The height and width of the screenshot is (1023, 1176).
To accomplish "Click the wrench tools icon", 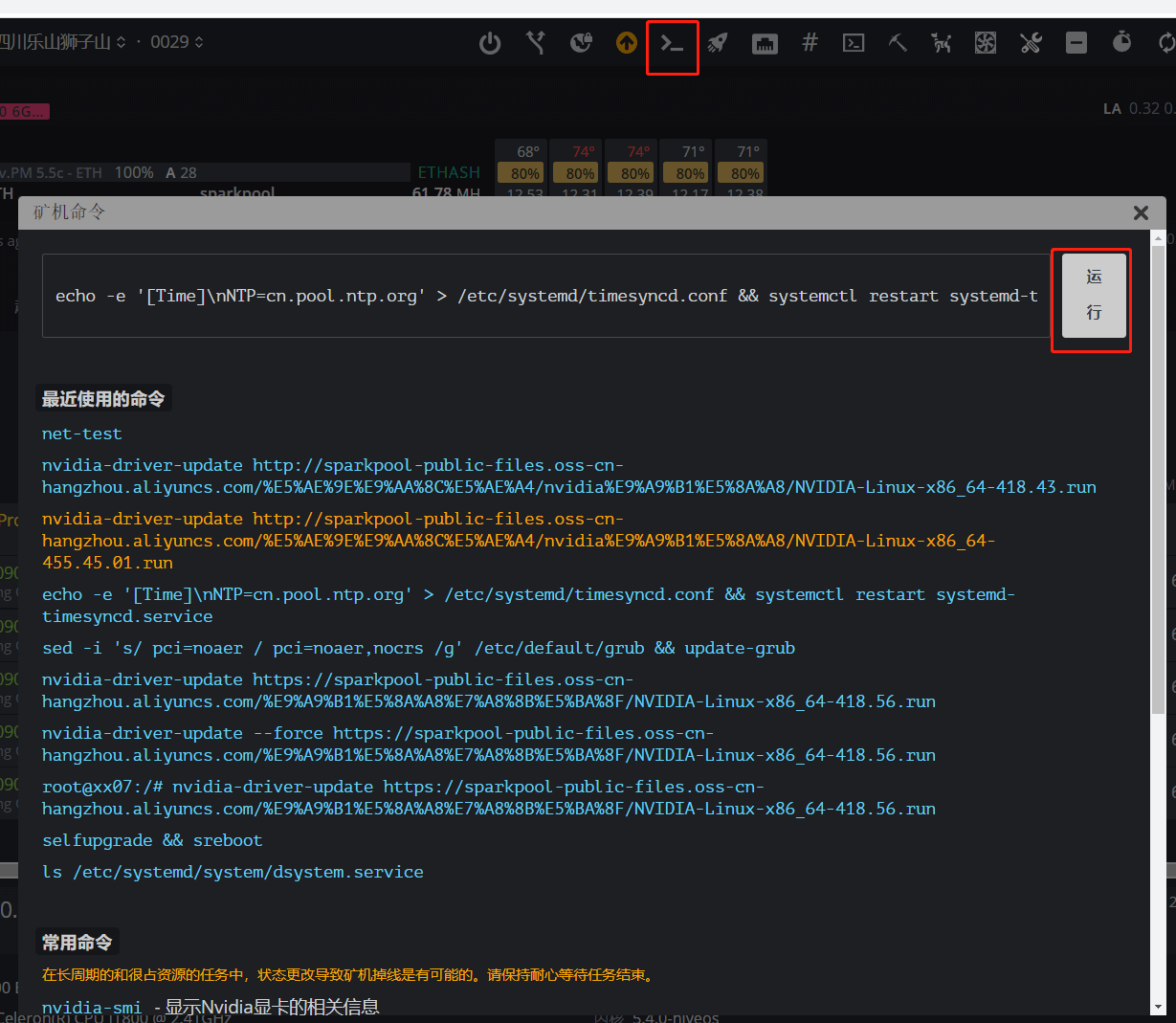I will coord(1031,42).
